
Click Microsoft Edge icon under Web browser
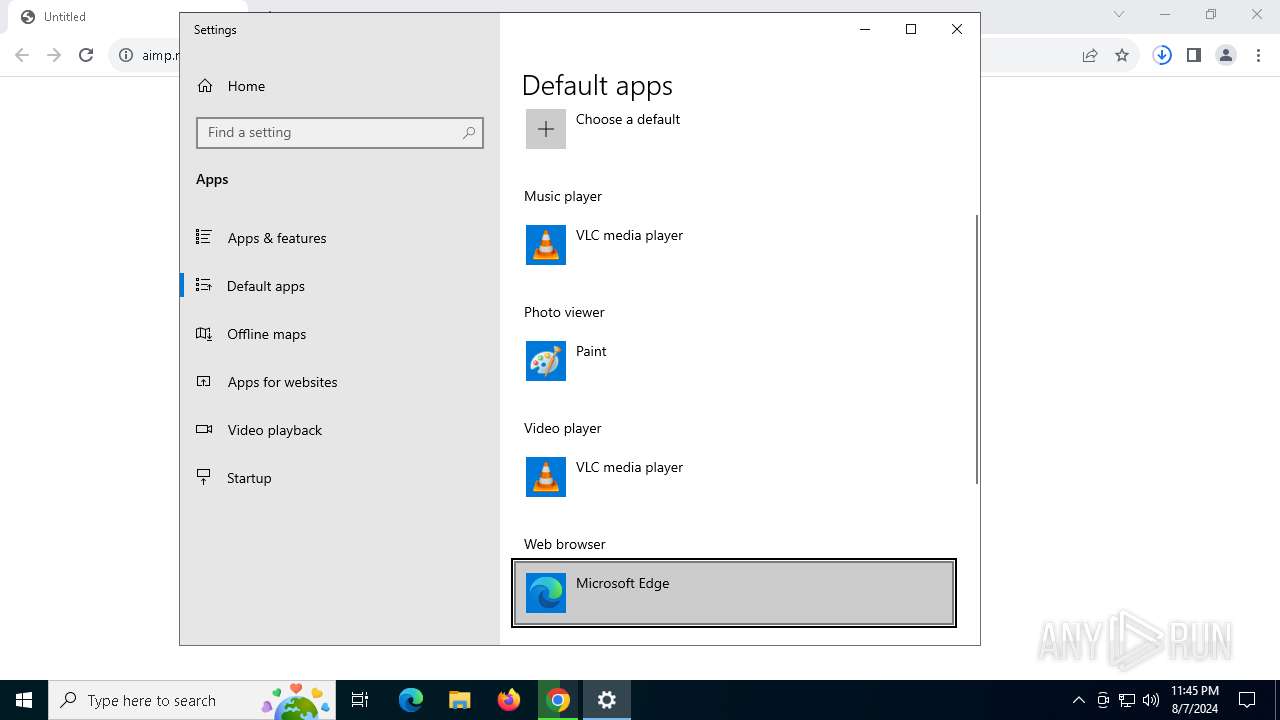click(546, 593)
